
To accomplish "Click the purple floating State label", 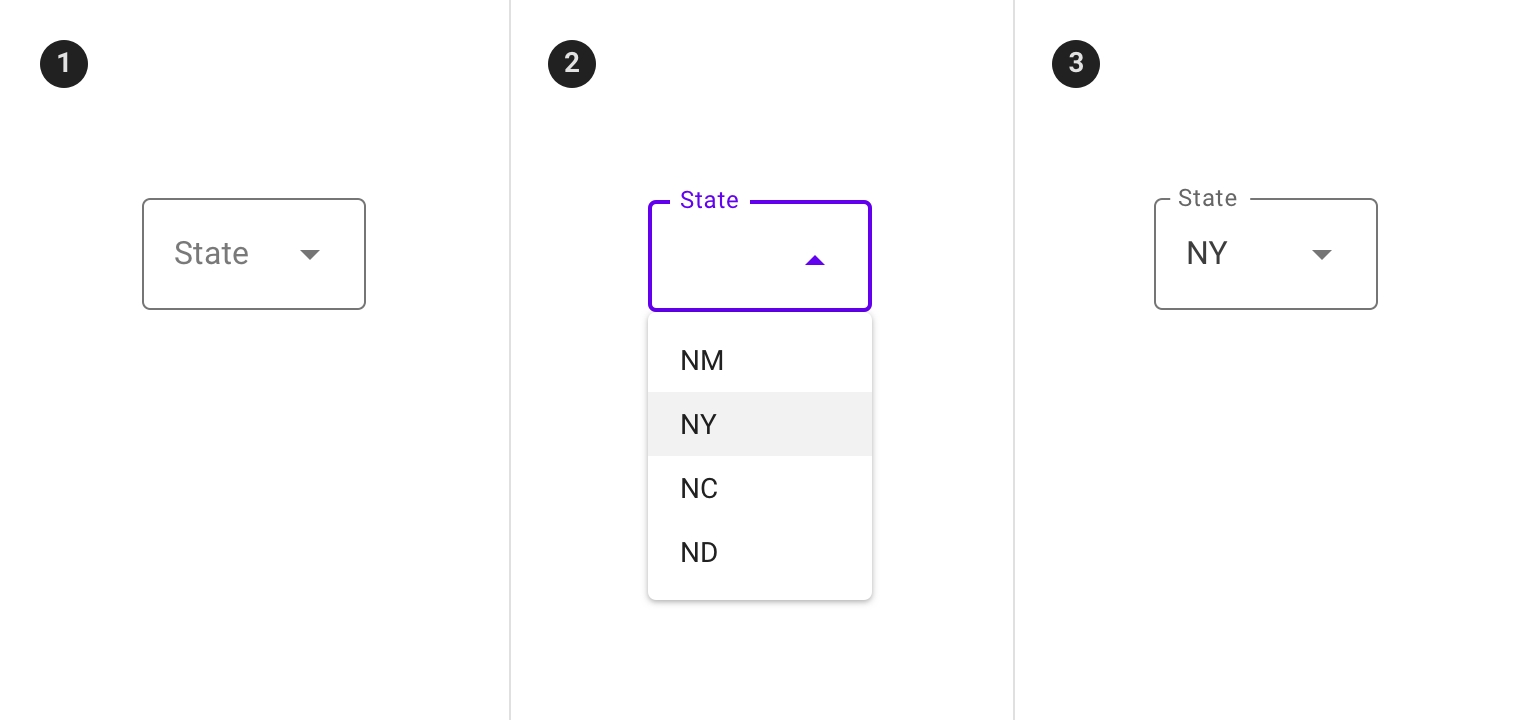I will coord(709,200).
